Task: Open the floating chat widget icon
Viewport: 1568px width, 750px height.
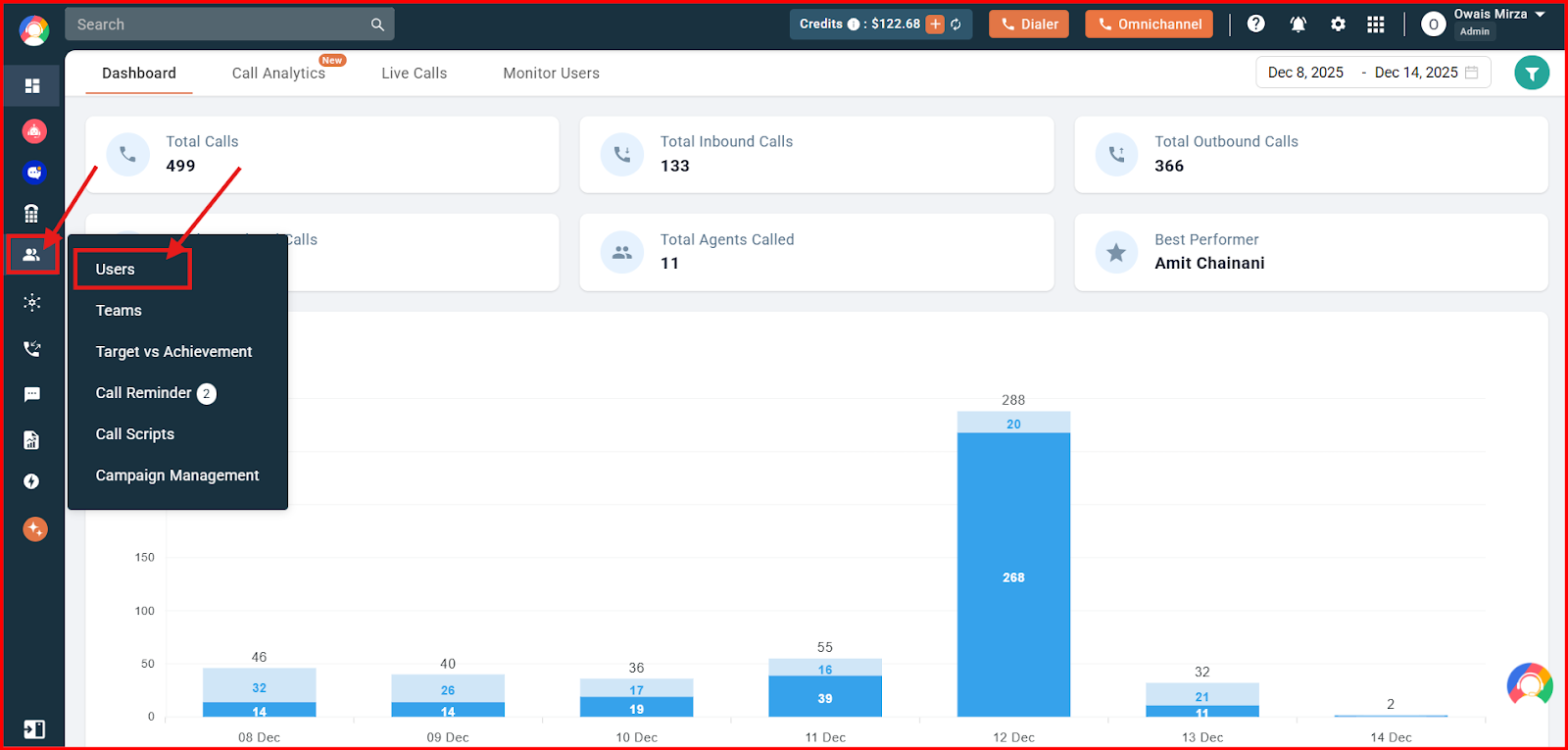Action: tap(1530, 685)
